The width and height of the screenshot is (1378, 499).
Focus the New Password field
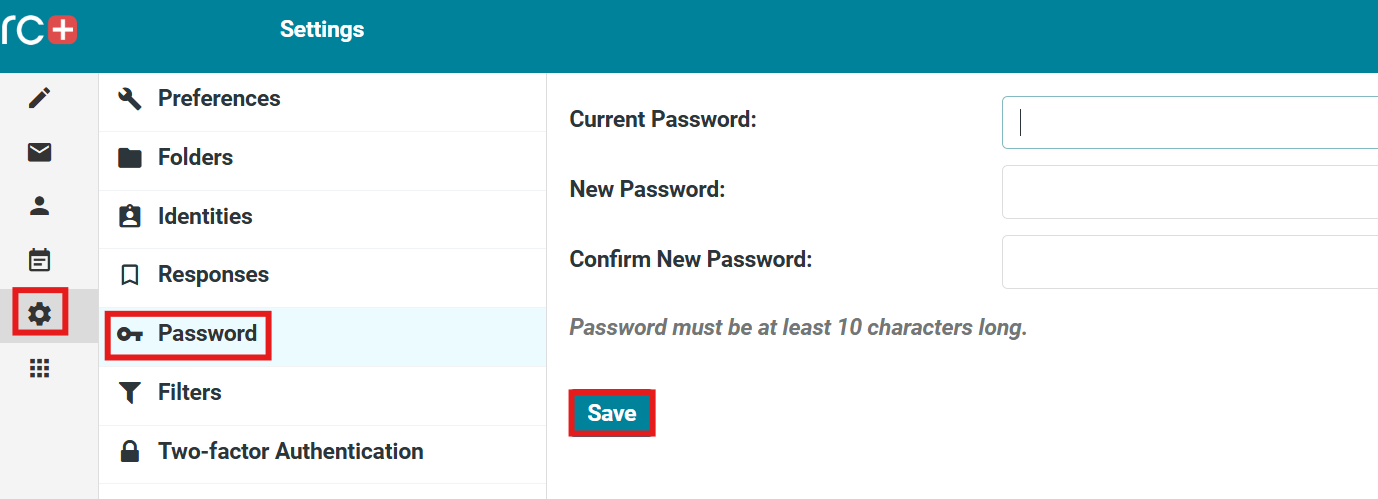(1190, 192)
